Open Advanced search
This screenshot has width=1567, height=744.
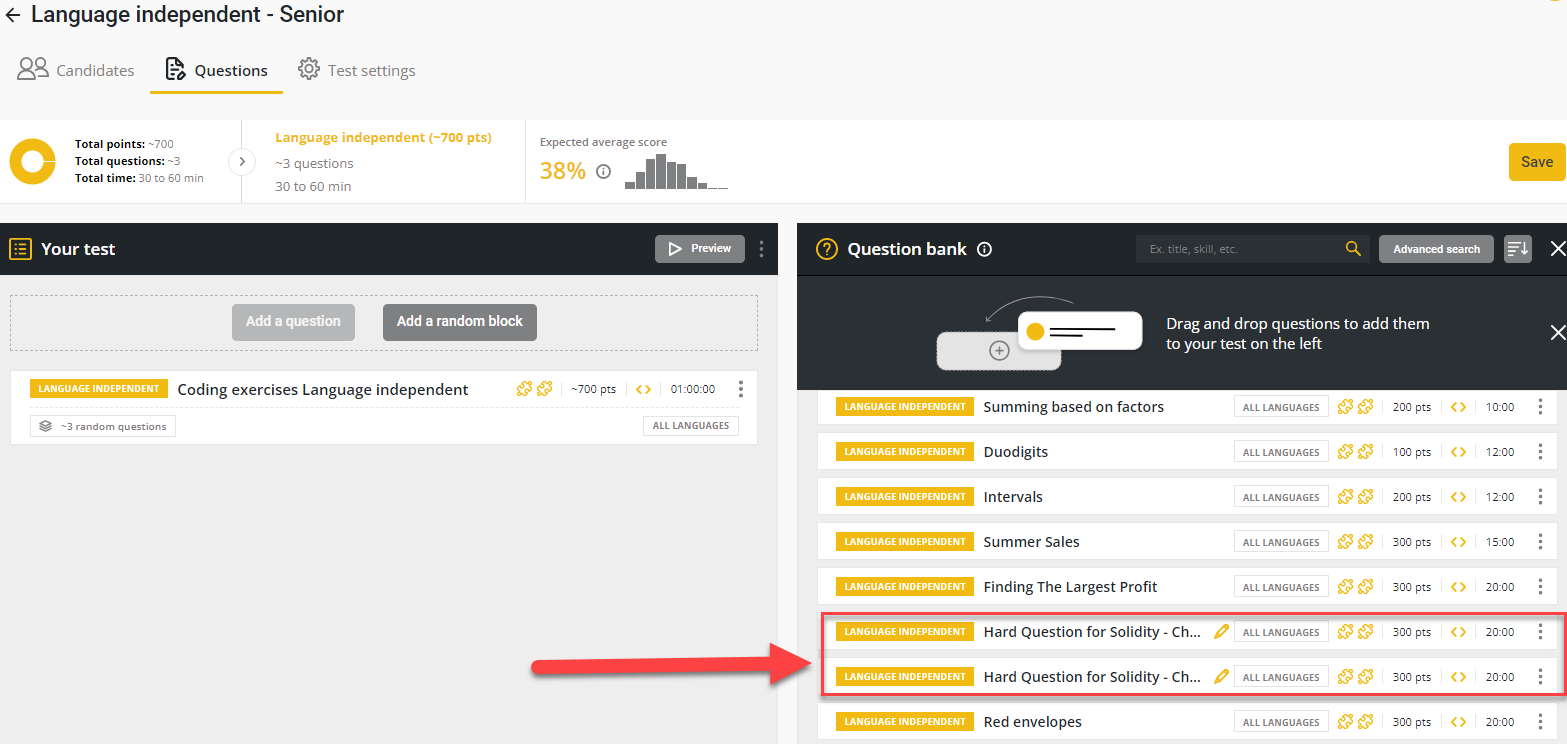[x=1435, y=249]
